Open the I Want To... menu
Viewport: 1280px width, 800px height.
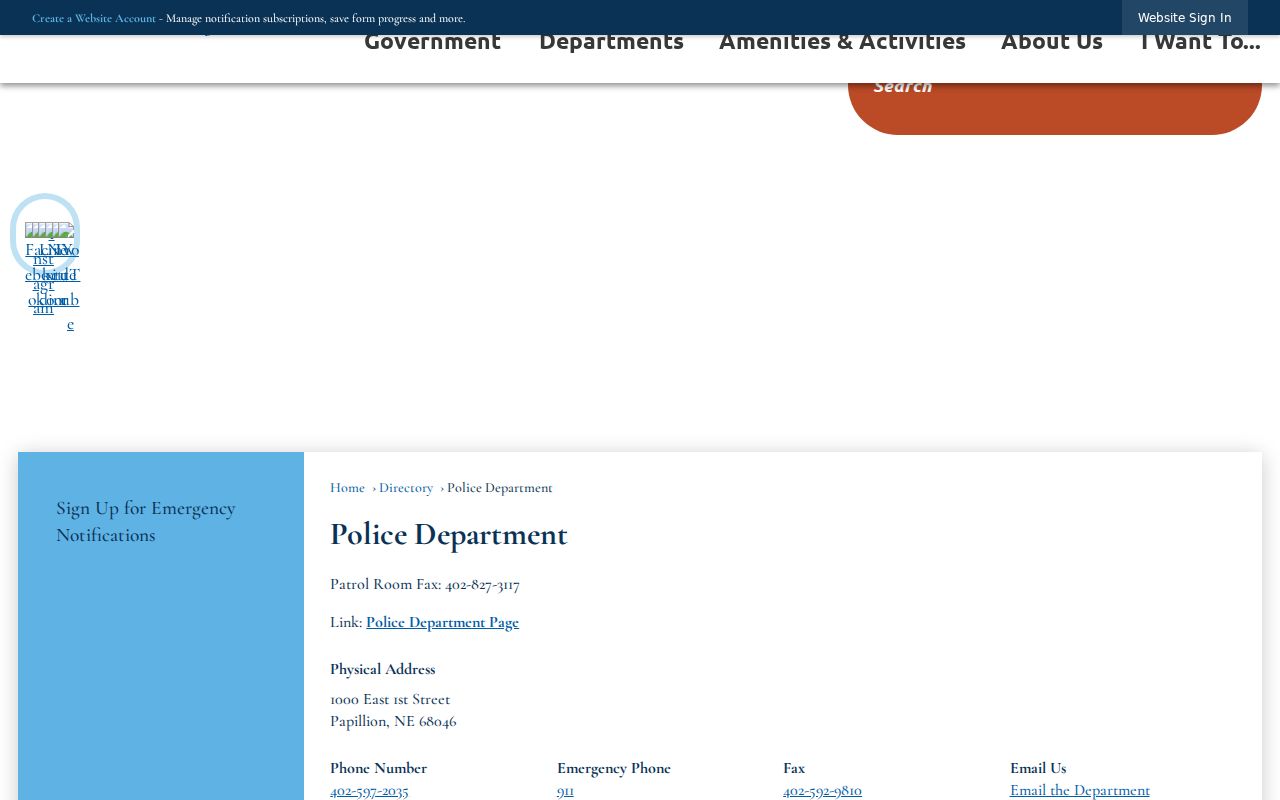tap(1200, 42)
